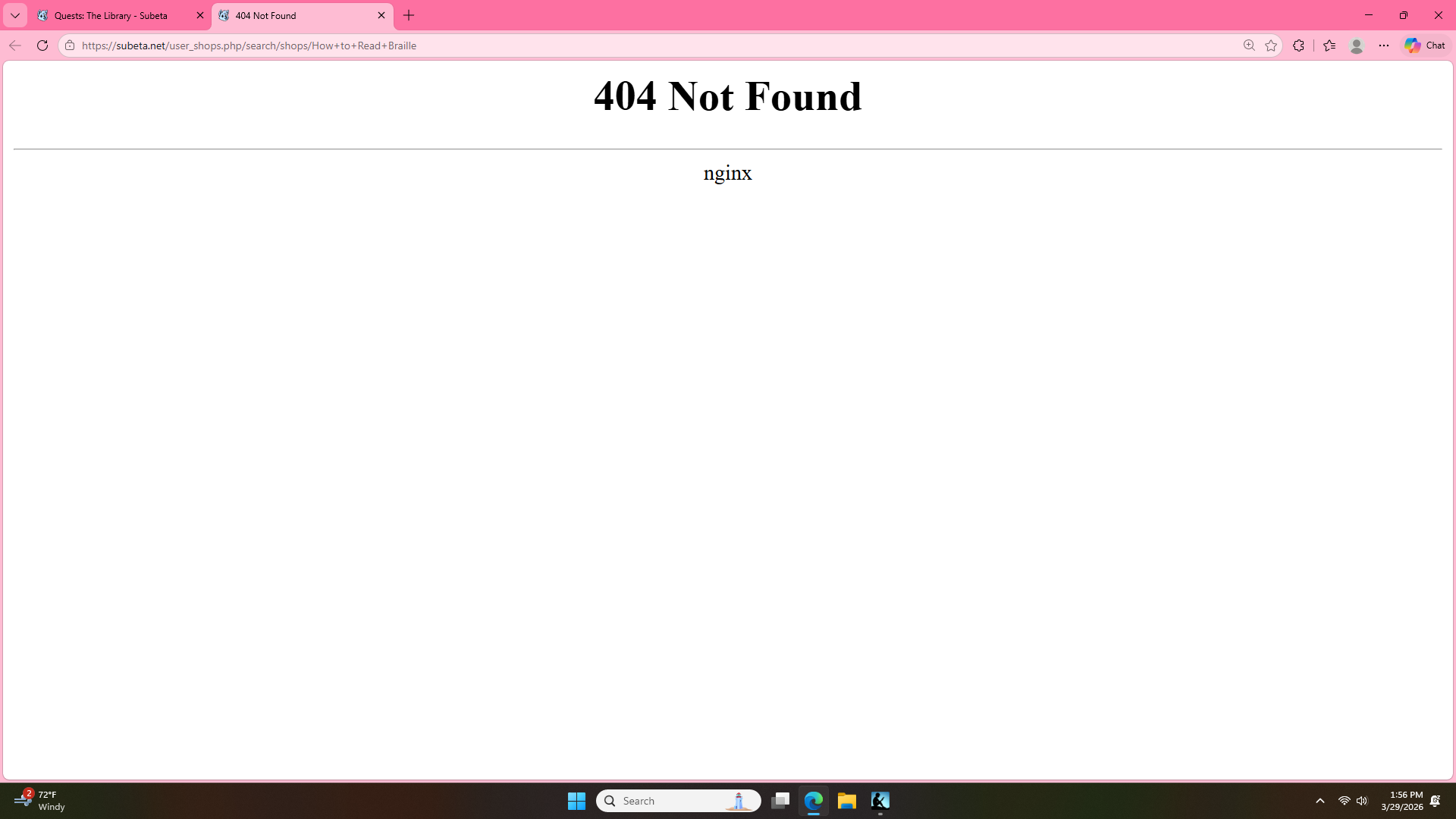Close the 404 Not Found tab
Viewport: 1456px width, 819px height.
point(381,15)
